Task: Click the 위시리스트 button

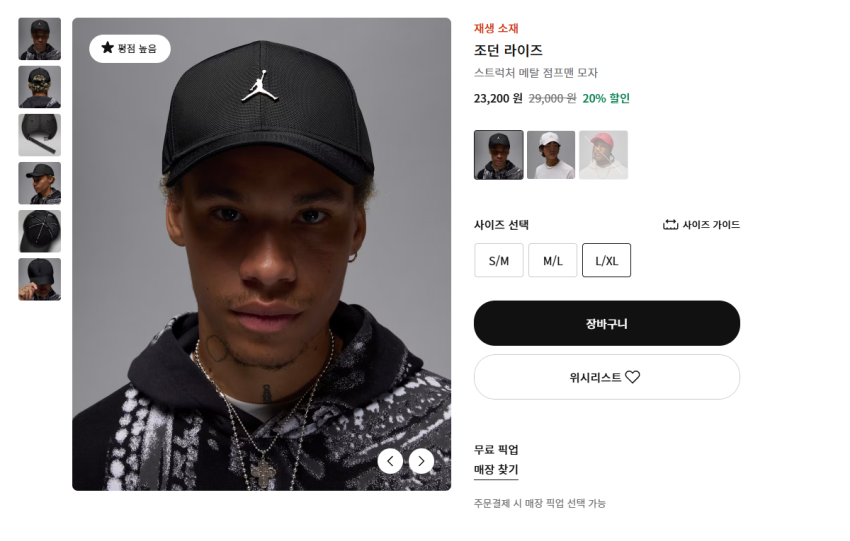Action: click(606, 377)
